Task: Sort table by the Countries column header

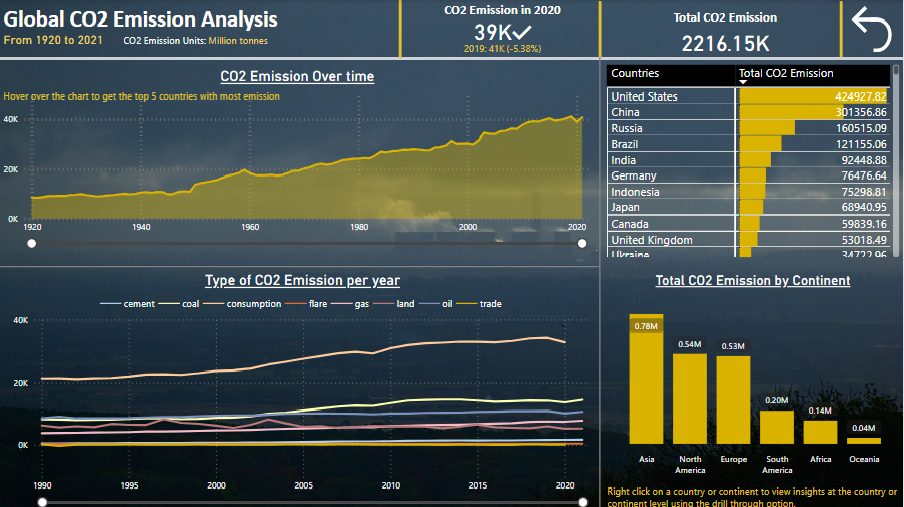Action: 635,73
